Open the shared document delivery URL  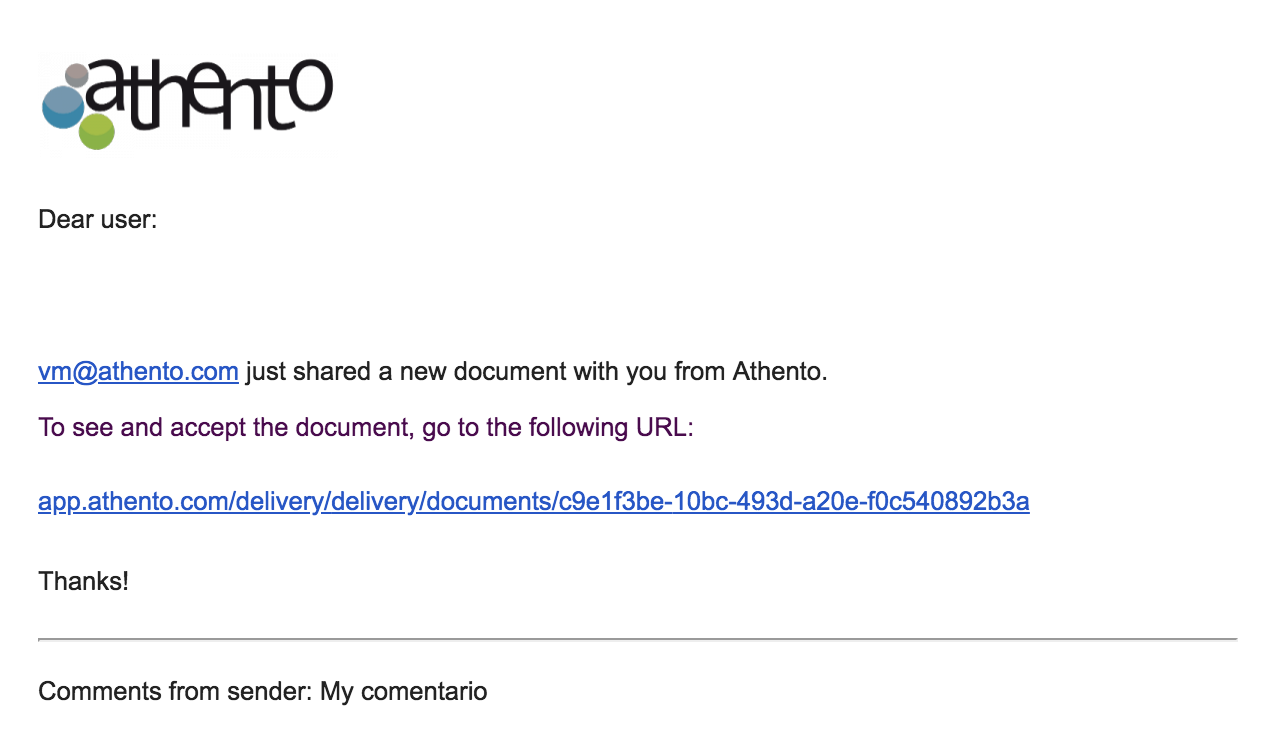click(533, 501)
